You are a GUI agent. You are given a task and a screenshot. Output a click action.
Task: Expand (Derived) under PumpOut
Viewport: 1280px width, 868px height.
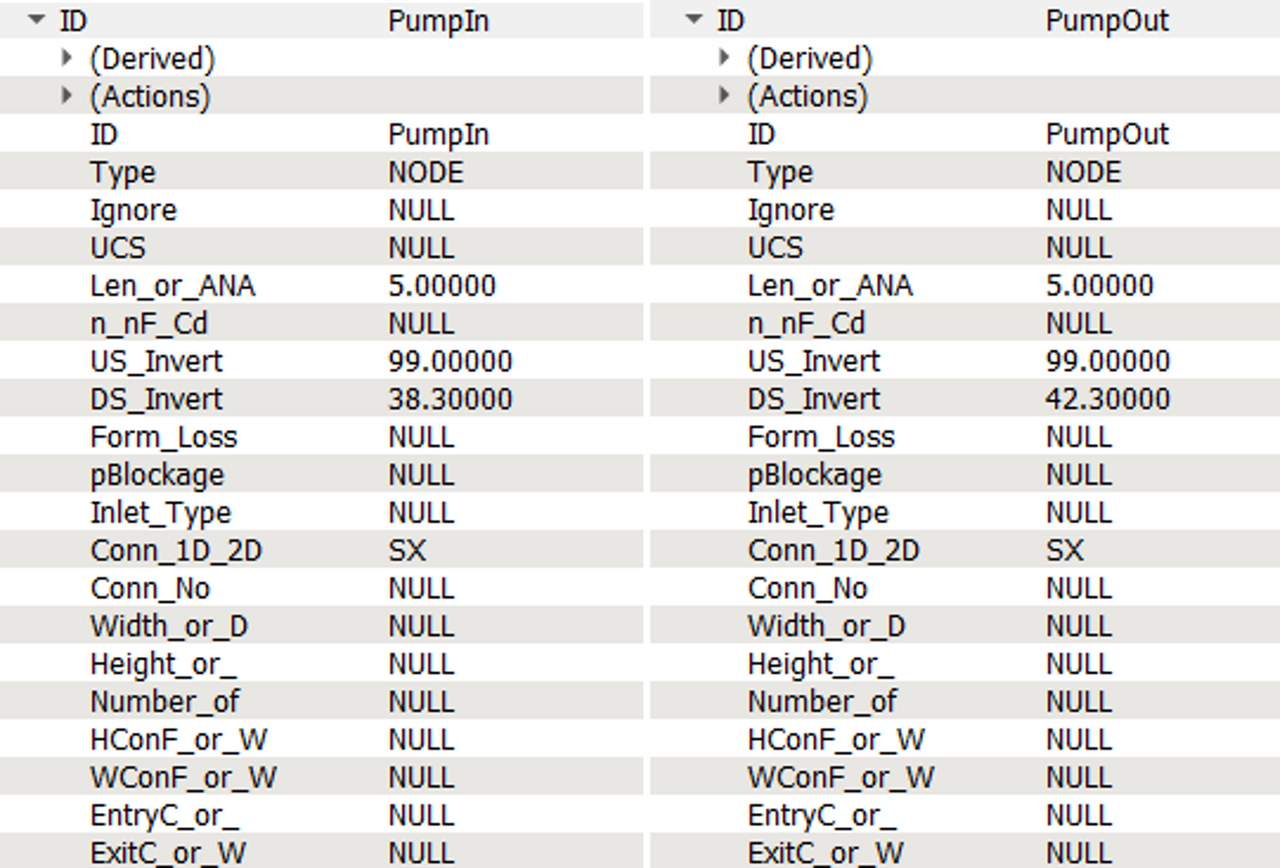click(x=725, y=58)
